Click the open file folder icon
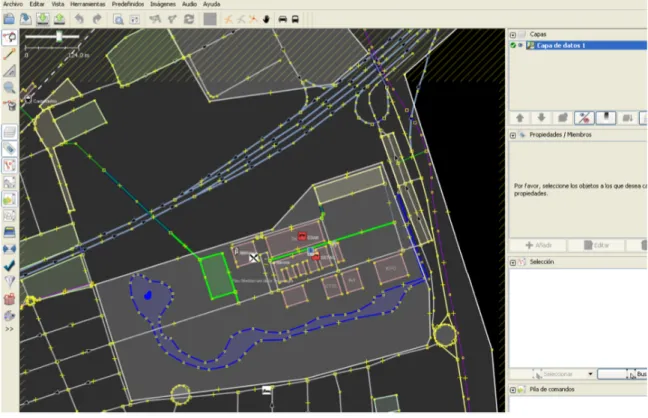The width and height of the screenshot is (648, 418). point(9,19)
